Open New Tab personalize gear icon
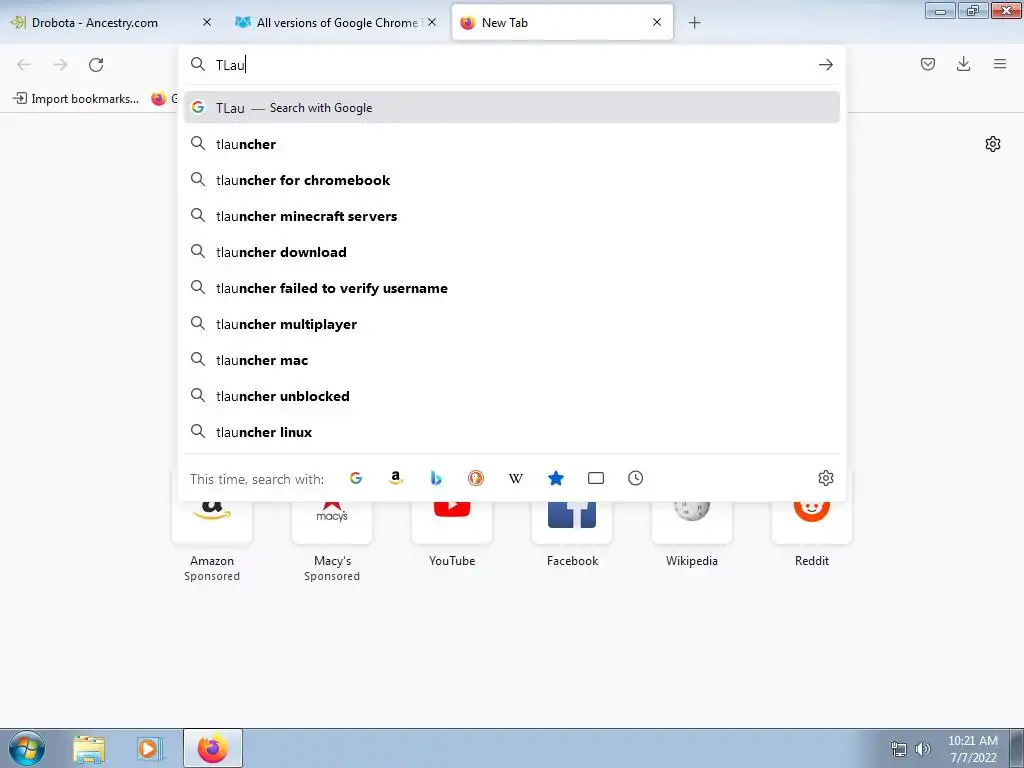This screenshot has height=768, width=1024. tap(993, 144)
